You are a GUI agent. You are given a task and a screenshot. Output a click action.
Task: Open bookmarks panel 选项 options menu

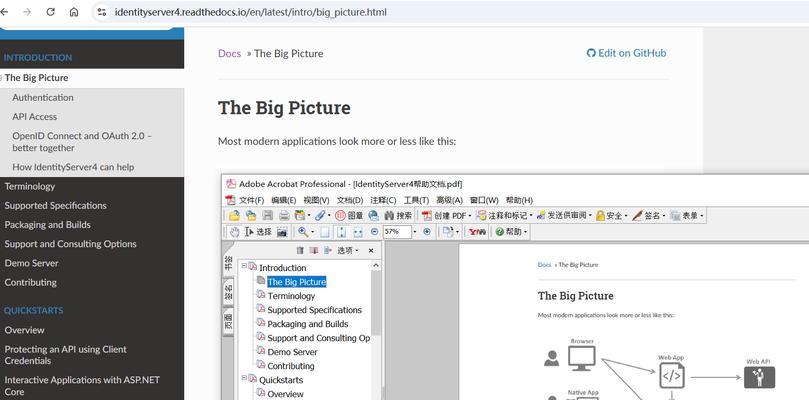(x=348, y=250)
